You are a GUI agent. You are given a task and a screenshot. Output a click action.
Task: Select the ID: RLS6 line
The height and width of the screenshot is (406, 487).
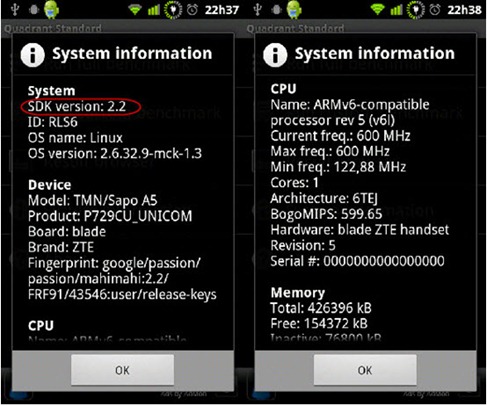coord(53,122)
